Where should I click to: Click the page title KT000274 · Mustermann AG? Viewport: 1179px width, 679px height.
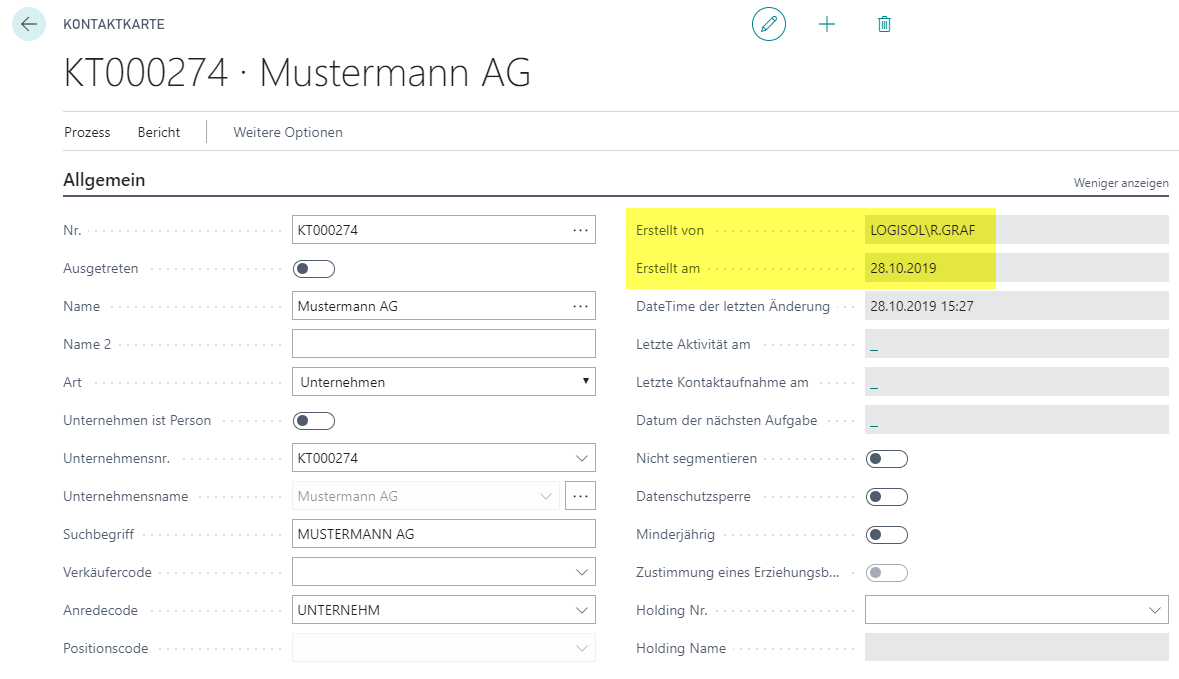[x=297, y=73]
